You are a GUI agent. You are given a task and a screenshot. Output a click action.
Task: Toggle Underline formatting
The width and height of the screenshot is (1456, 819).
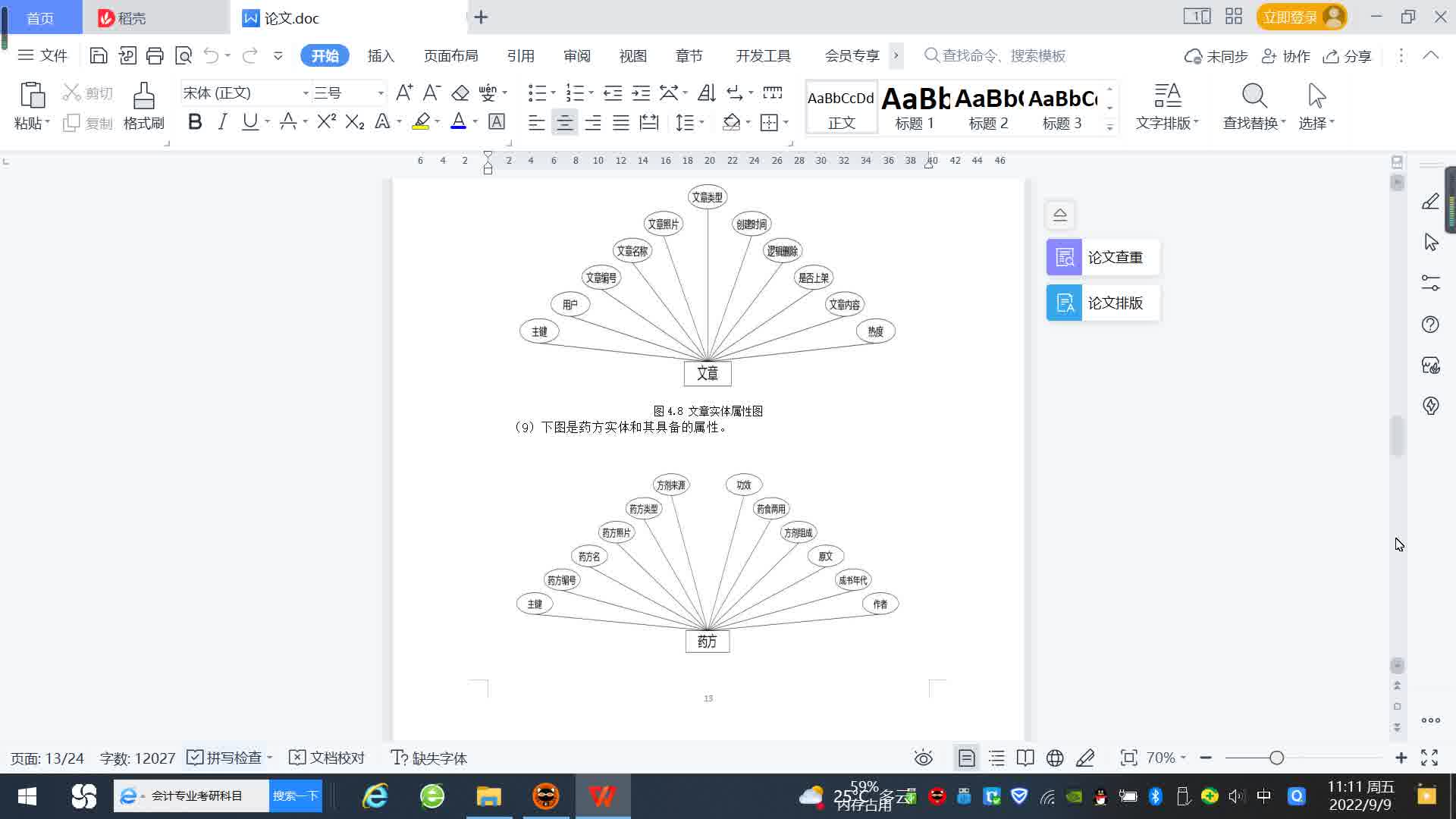249,121
